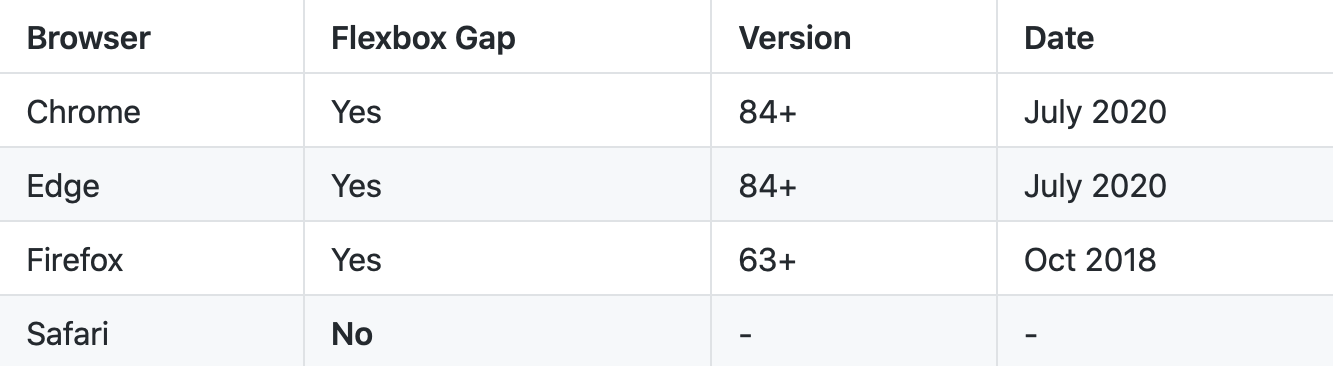Click the Safari date dash
The image size is (1333, 366).
[x=1031, y=335]
